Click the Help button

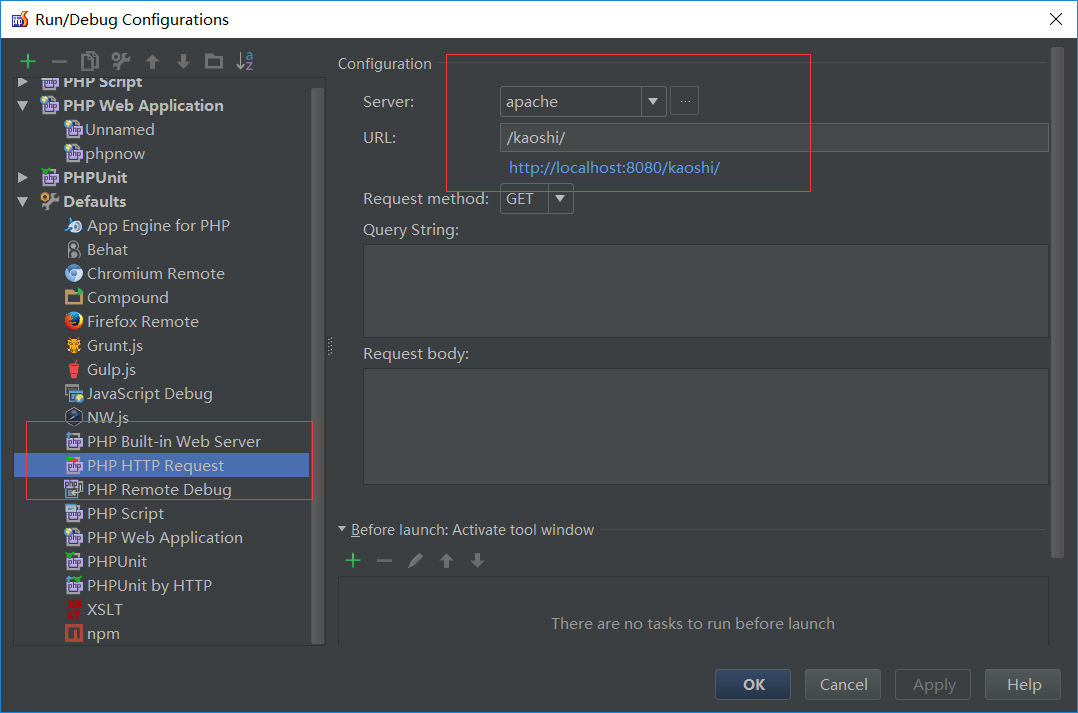tap(1023, 685)
